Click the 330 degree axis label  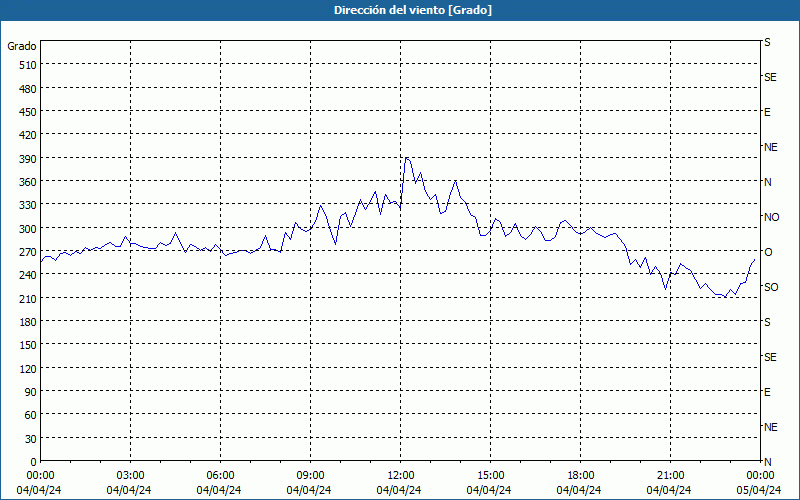[x=28, y=205]
